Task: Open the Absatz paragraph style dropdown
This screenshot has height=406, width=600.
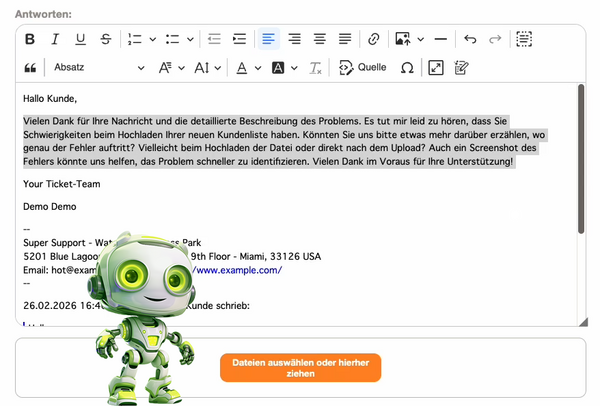Action: tap(97, 68)
